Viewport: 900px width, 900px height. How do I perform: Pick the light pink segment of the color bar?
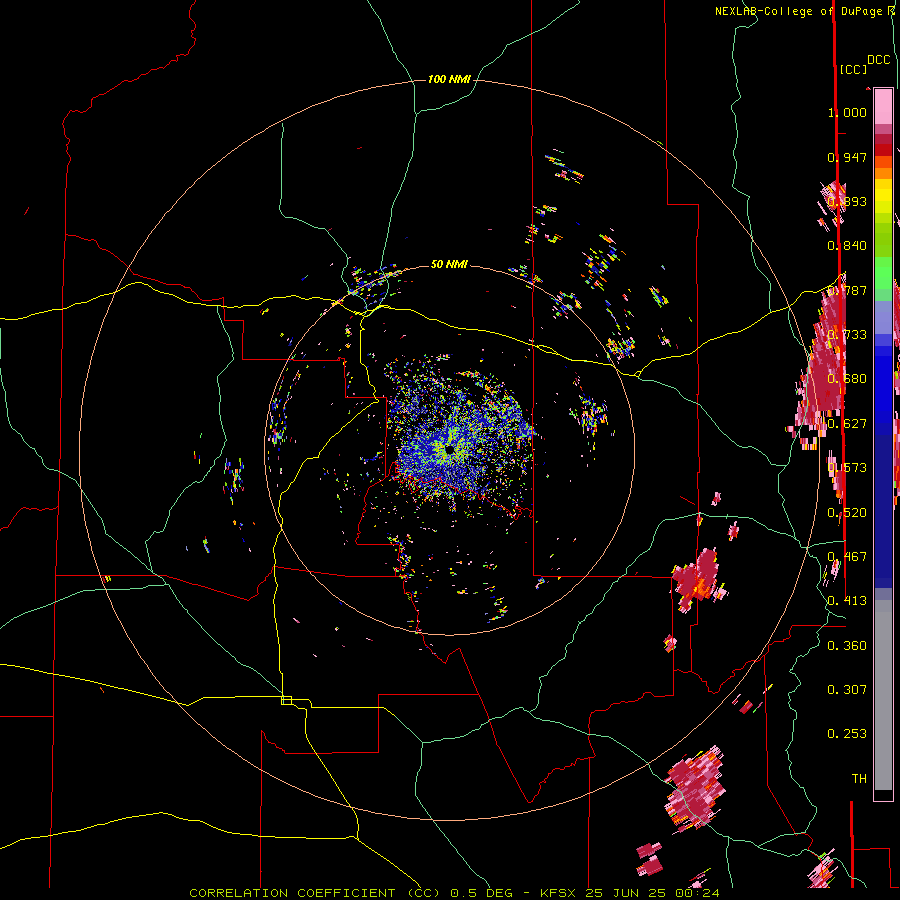pyautogui.click(x=883, y=107)
